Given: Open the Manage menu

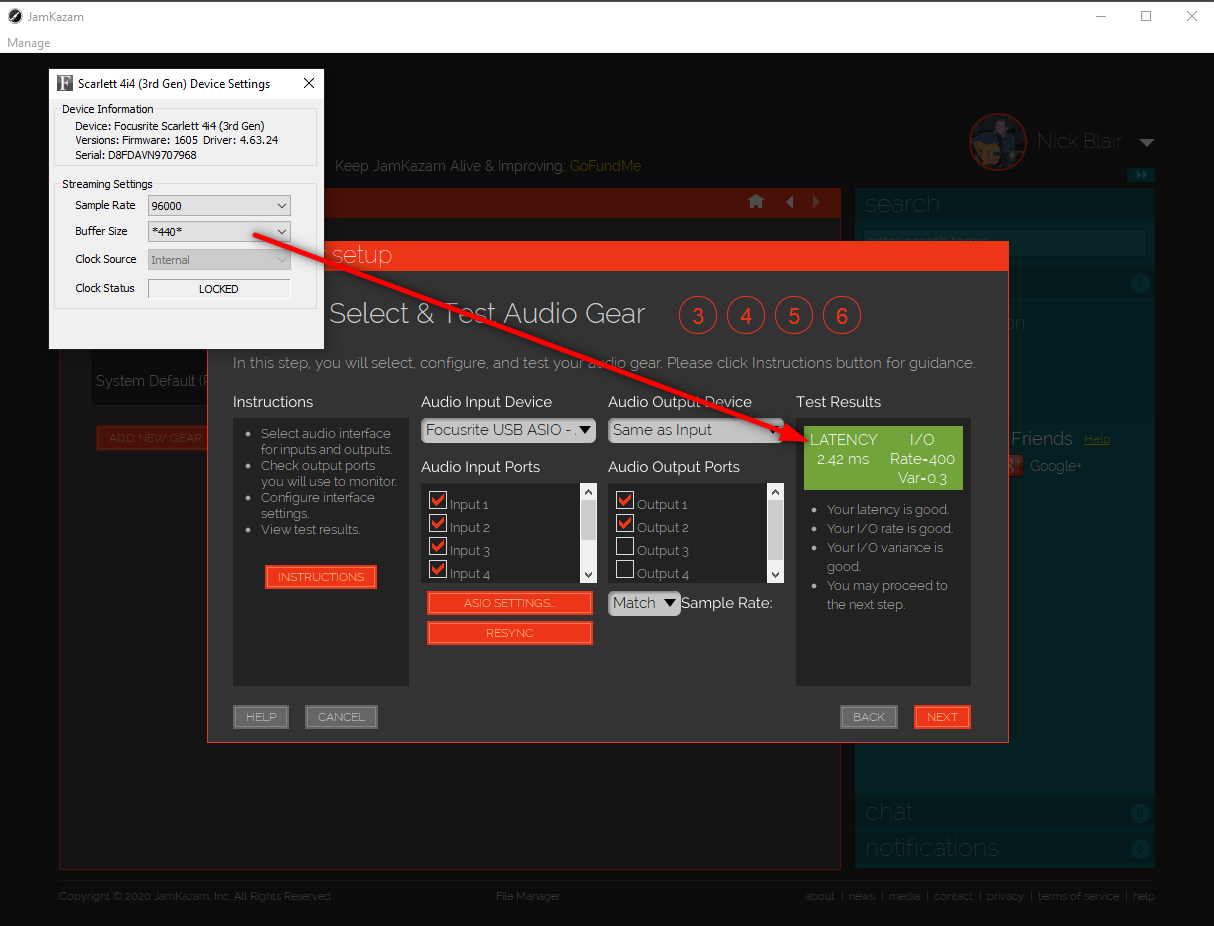Looking at the screenshot, I should pos(28,43).
